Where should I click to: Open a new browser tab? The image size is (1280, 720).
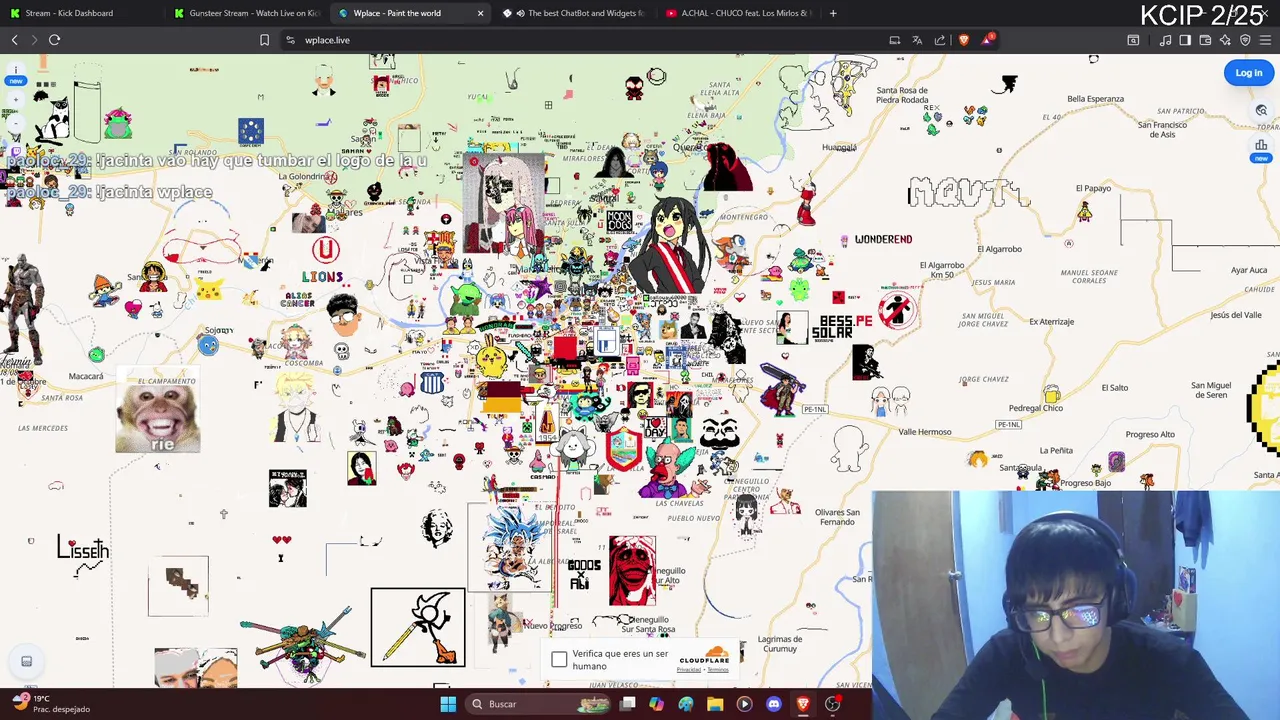point(833,13)
